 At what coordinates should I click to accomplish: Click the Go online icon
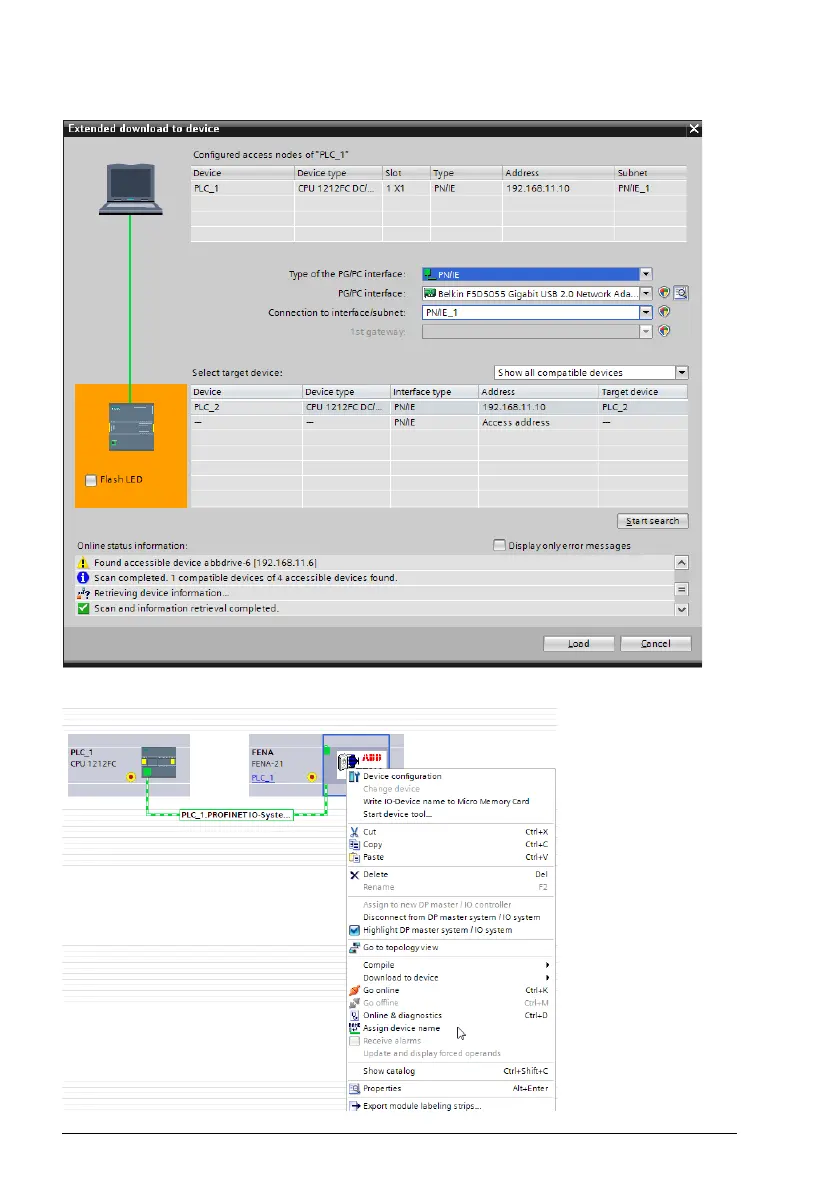pyautogui.click(x=354, y=990)
